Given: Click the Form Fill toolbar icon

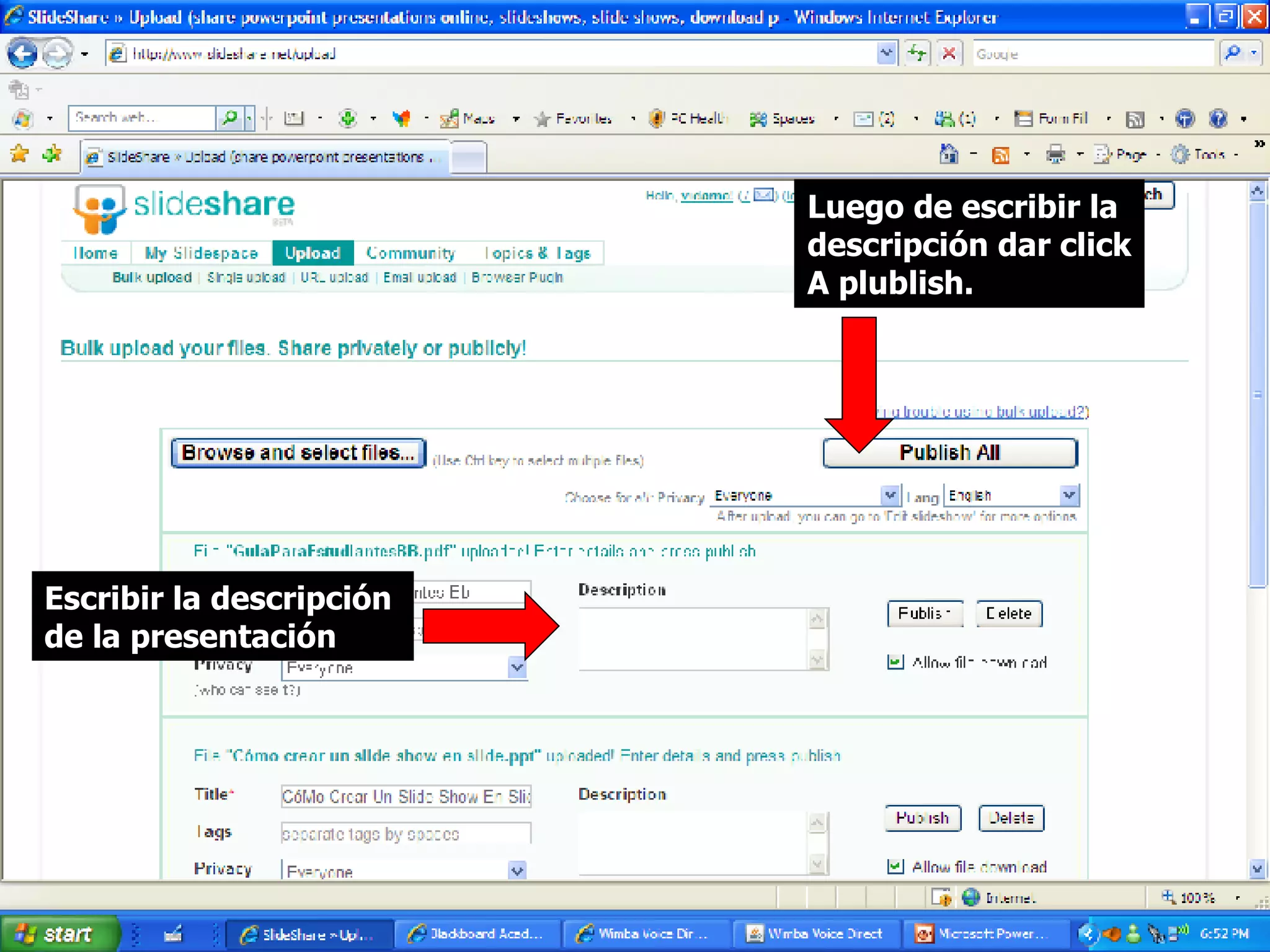Looking at the screenshot, I should coord(1023,118).
